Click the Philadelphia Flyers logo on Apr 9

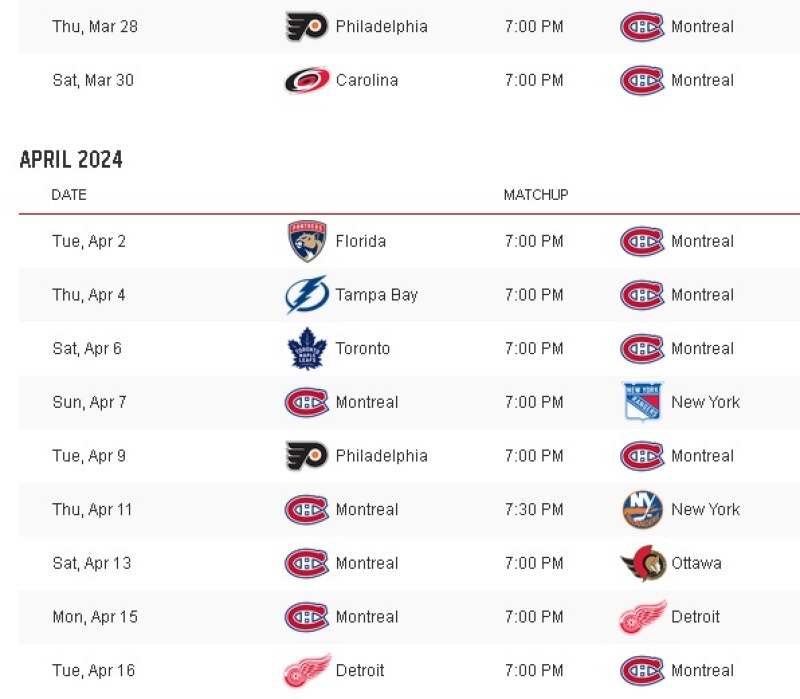[x=306, y=456]
